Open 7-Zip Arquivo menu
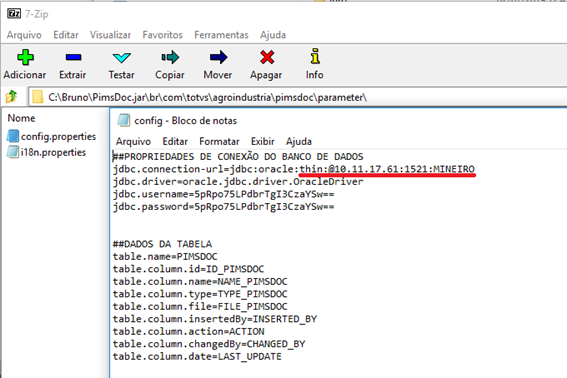Image resolution: width=567 pixels, height=378 pixels. 24,35
